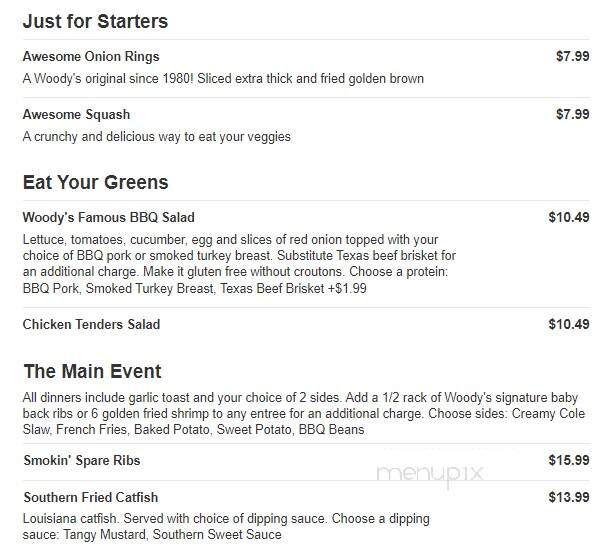This screenshot has width=609, height=556.
Task: Click the dinner sides description paragraph
Action: 304,414
